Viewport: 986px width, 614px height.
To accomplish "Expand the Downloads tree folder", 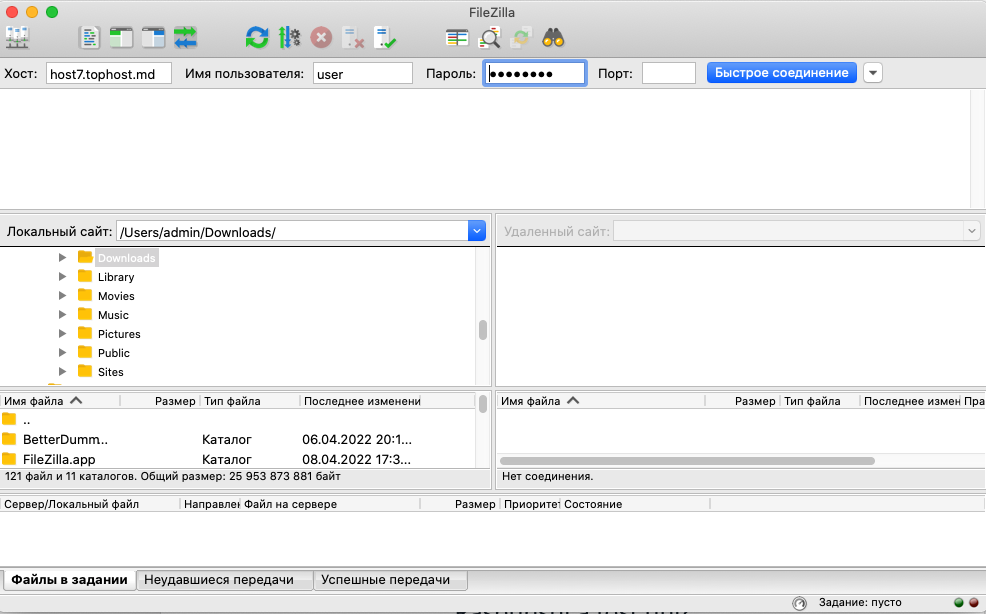I will pyautogui.click(x=62, y=257).
